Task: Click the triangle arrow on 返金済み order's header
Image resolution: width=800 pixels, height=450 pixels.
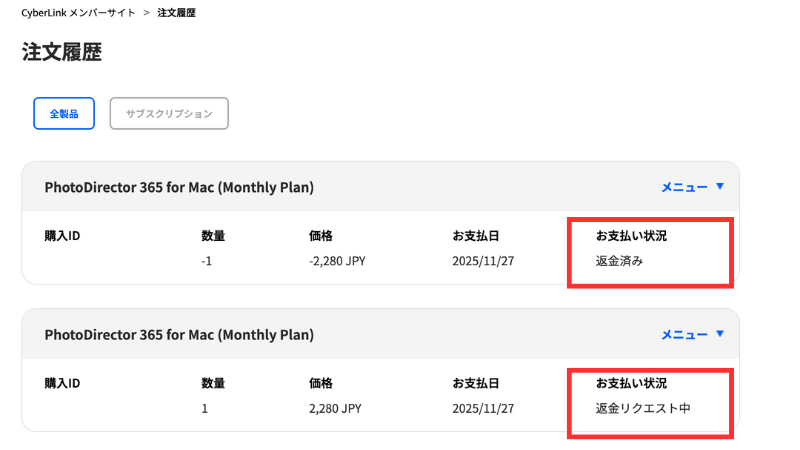Action: 719,187
